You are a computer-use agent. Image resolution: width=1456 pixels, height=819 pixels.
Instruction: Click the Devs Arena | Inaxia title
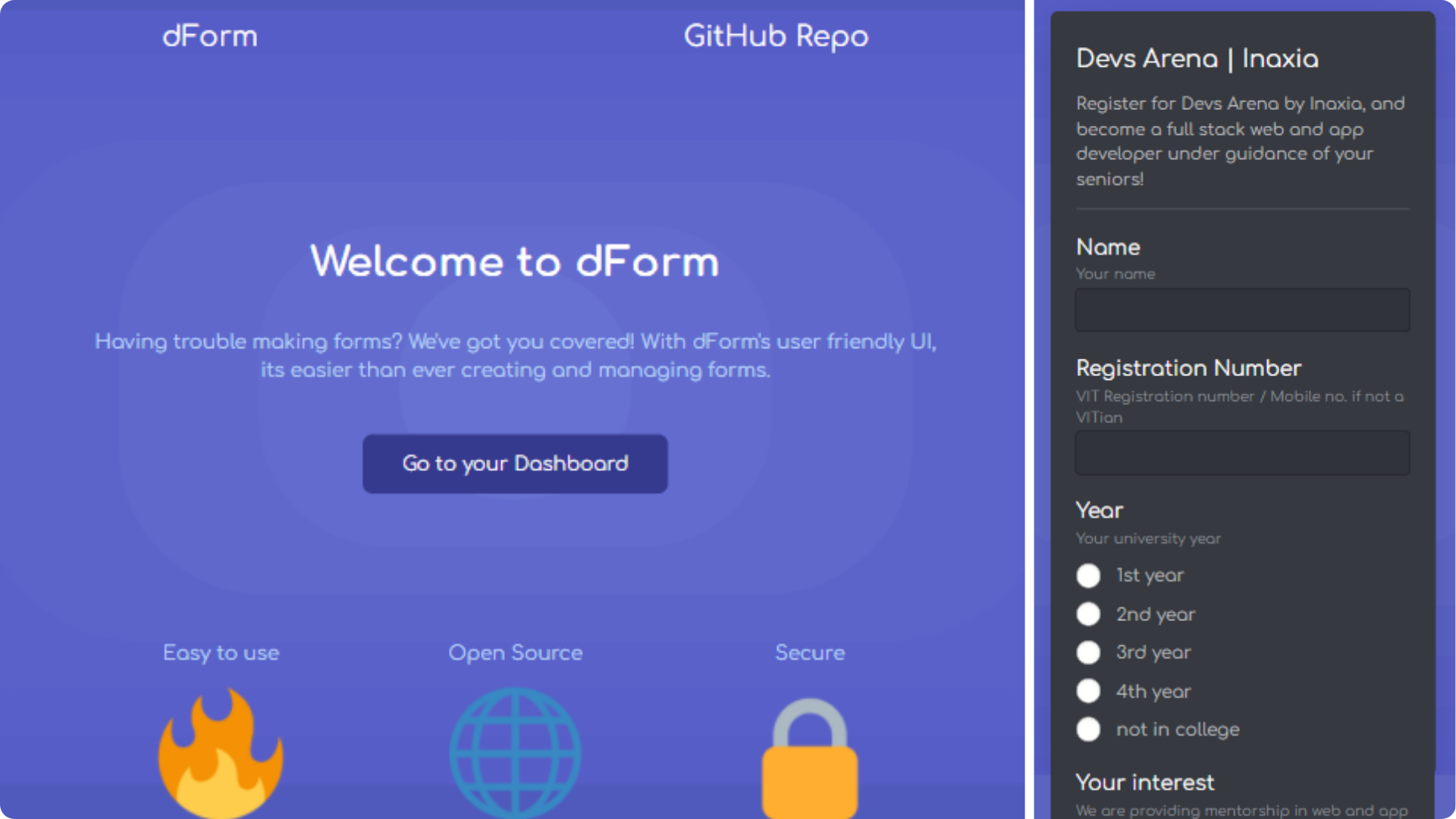pyautogui.click(x=1197, y=58)
